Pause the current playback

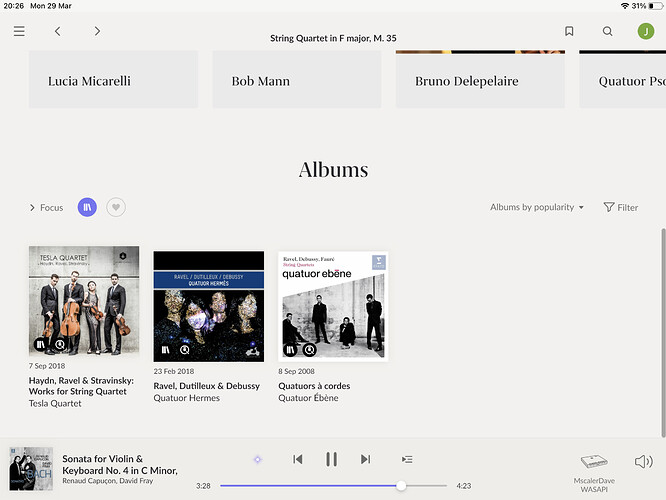[x=331, y=459]
